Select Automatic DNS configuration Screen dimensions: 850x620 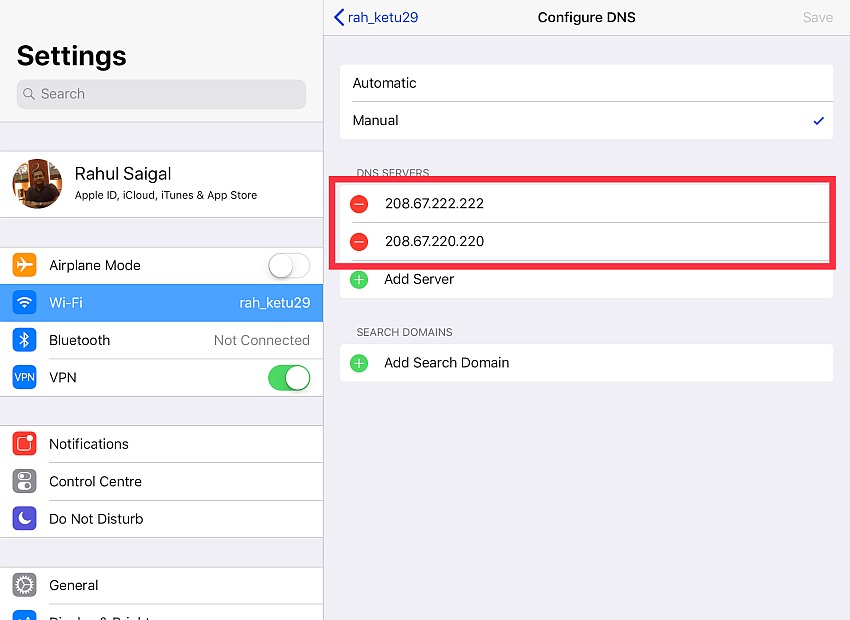586,83
